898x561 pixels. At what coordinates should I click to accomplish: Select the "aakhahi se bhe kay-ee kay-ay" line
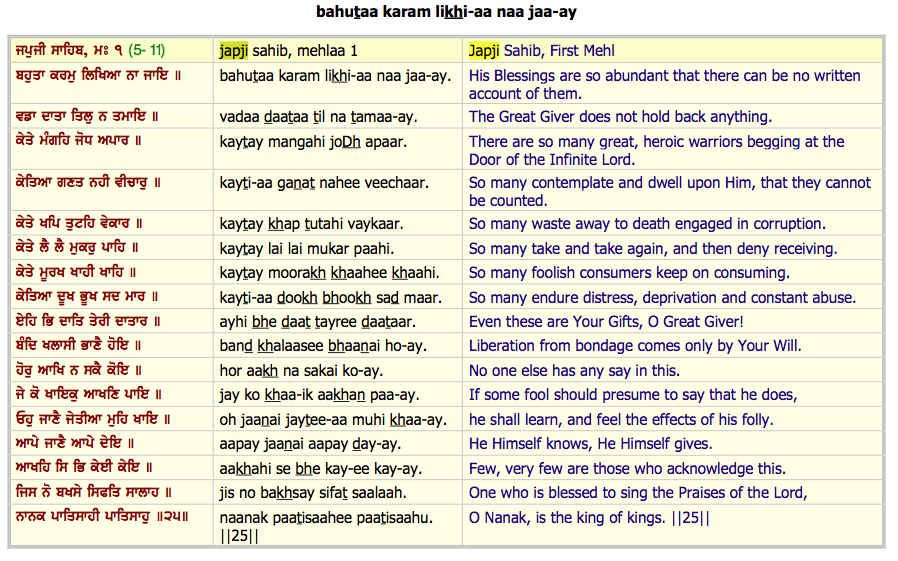pos(320,469)
